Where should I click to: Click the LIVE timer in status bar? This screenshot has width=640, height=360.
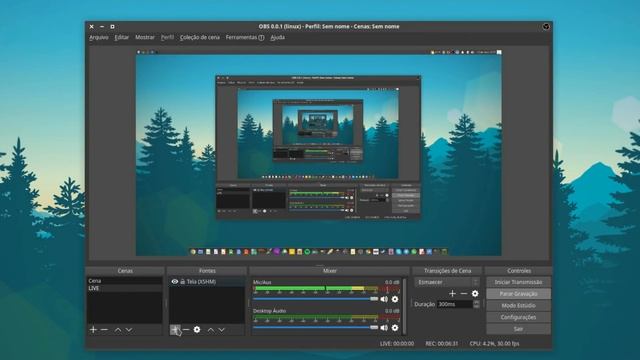tap(397, 344)
